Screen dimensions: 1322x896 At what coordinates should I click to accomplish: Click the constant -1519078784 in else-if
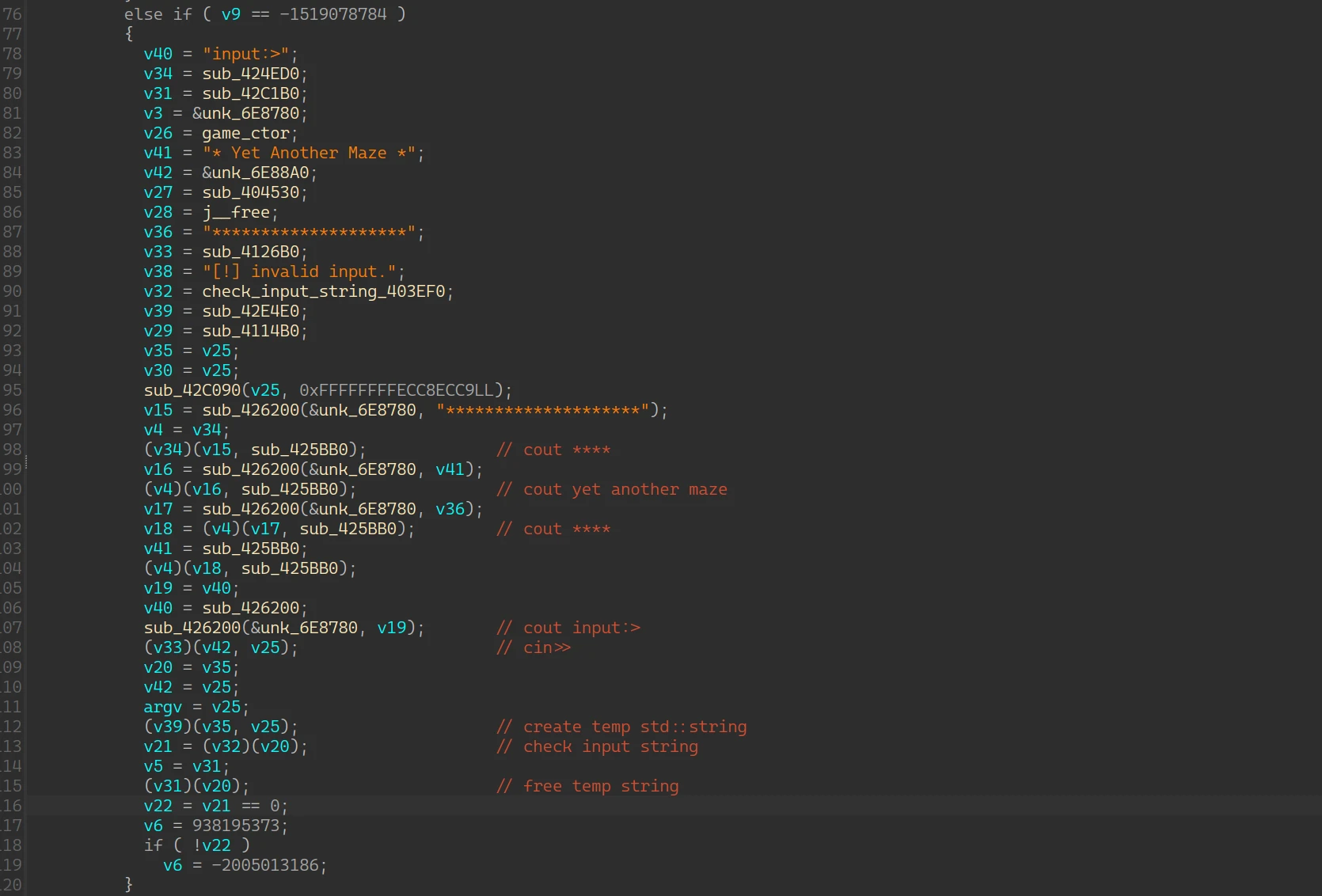(332, 14)
